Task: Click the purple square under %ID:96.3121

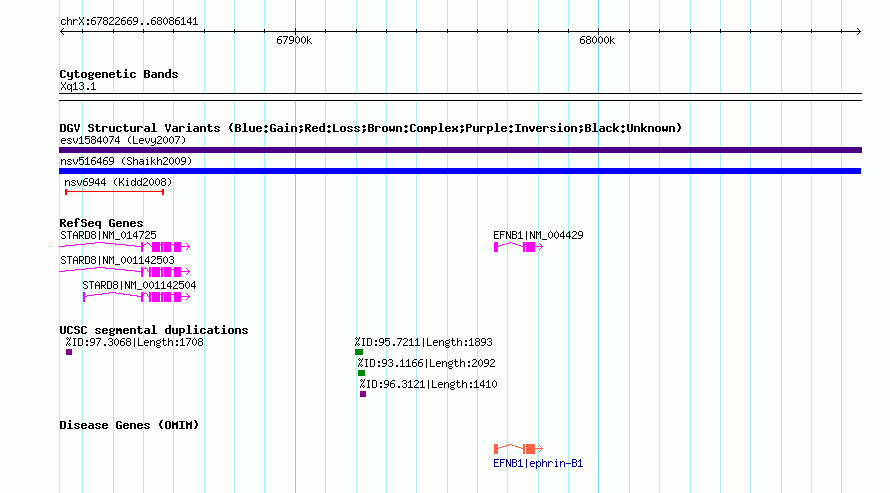Action: [x=363, y=394]
